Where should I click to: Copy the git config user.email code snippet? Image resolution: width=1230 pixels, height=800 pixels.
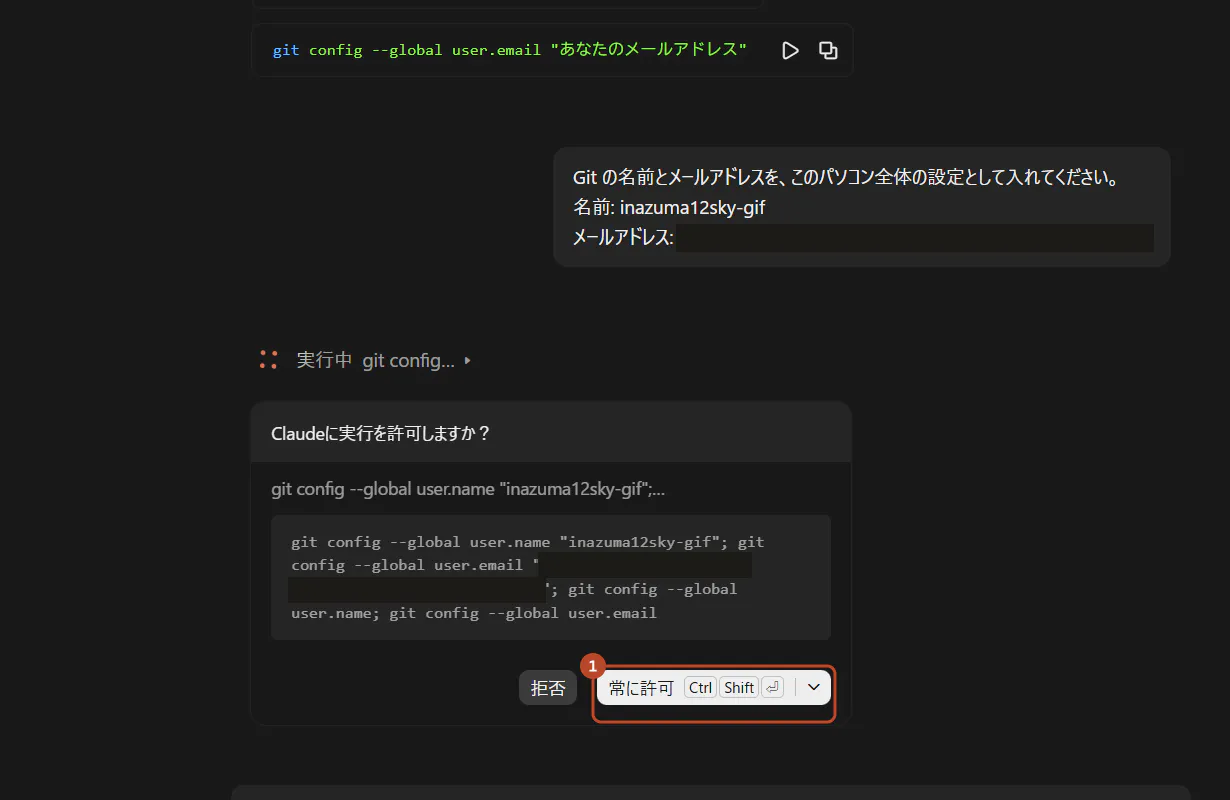point(828,50)
